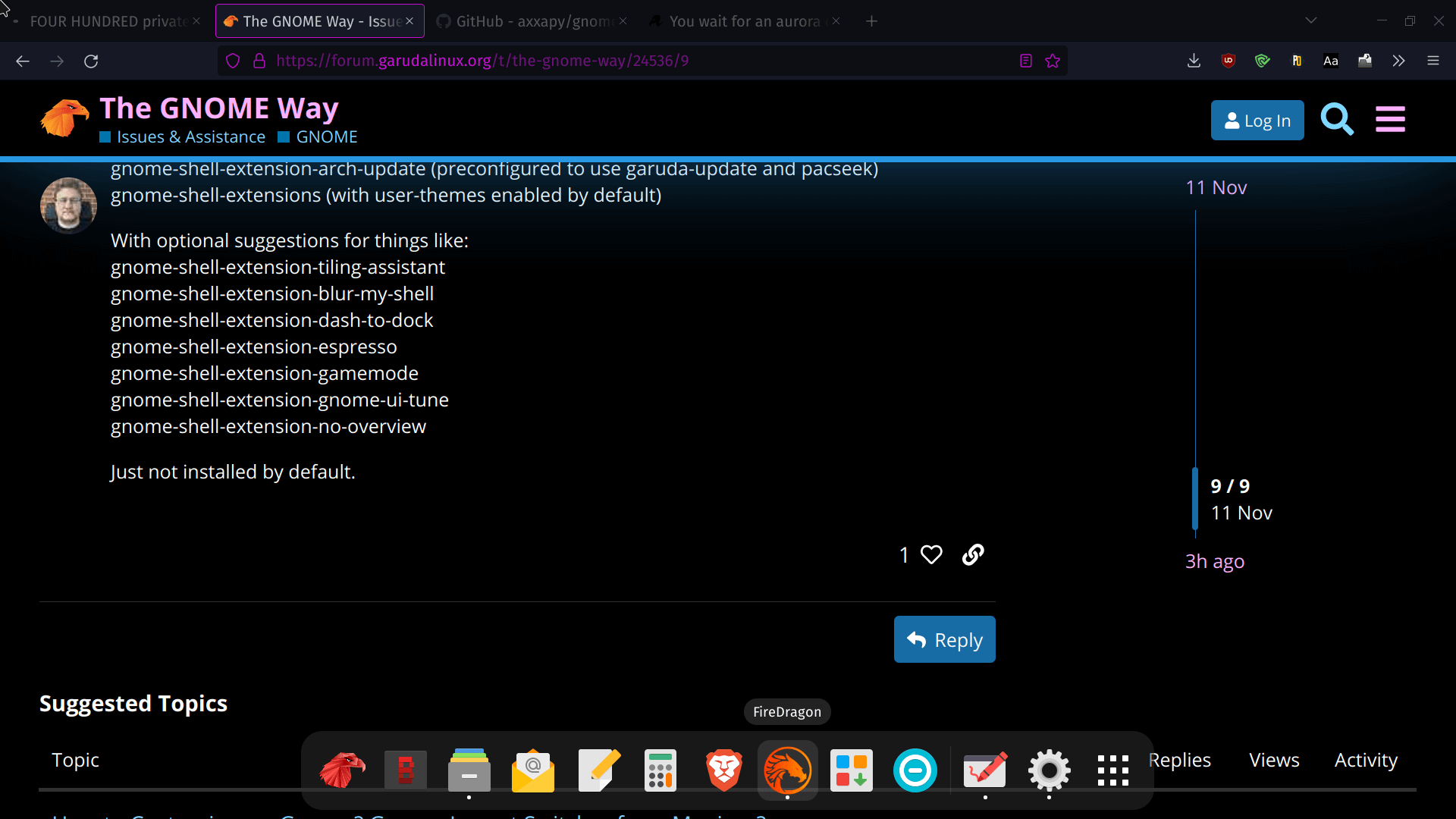Open the GNOME category link
The height and width of the screenshot is (819, 1456).
[x=318, y=137]
